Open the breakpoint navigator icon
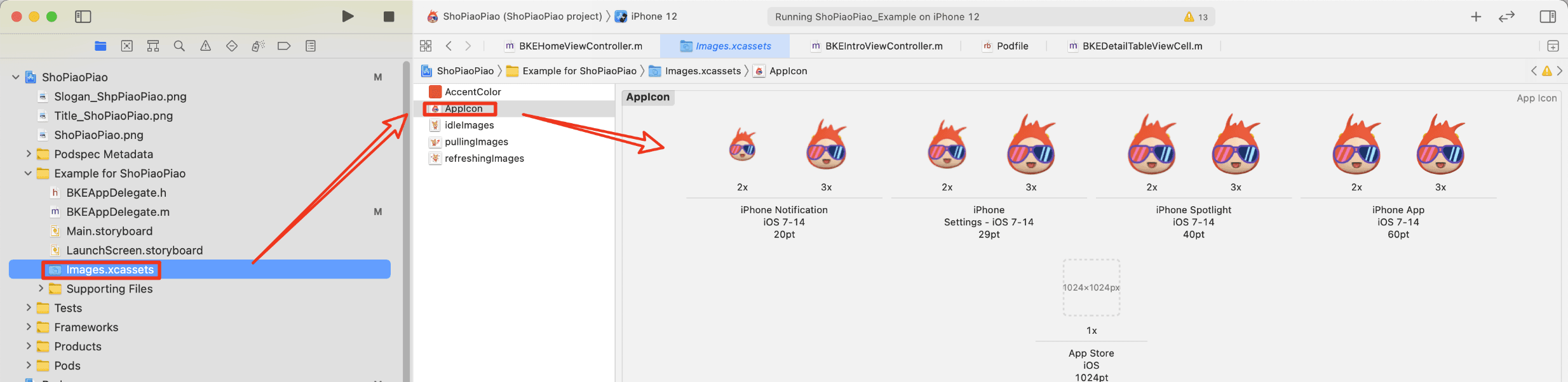Screen dimensions: 1568x382 tap(284, 46)
